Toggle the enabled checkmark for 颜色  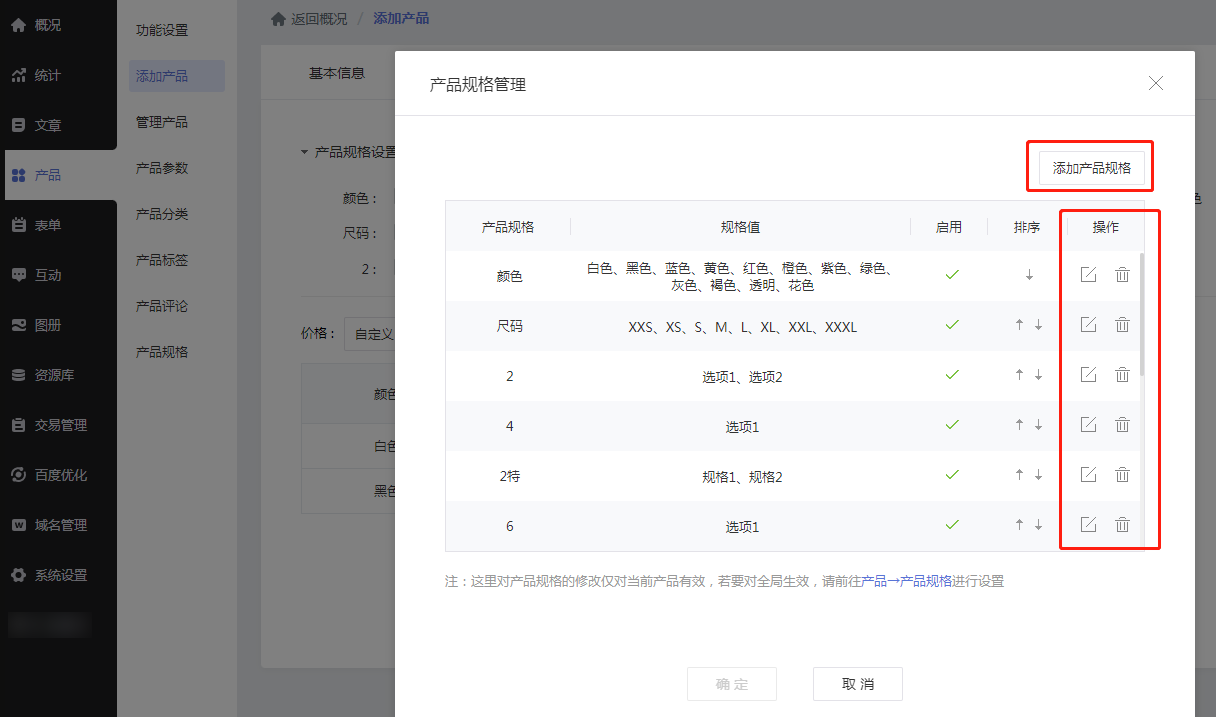(952, 275)
